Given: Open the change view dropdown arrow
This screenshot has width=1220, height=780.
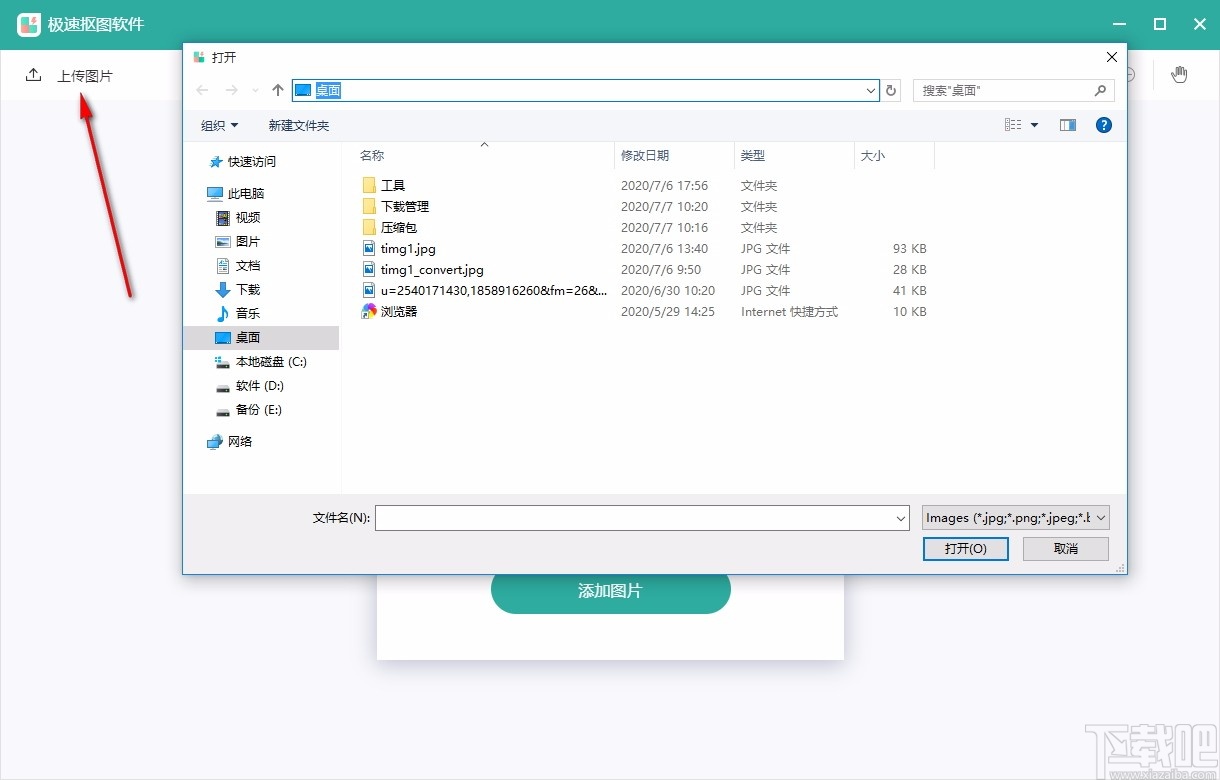Looking at the screenshot, I should (x=1034, y=124).
